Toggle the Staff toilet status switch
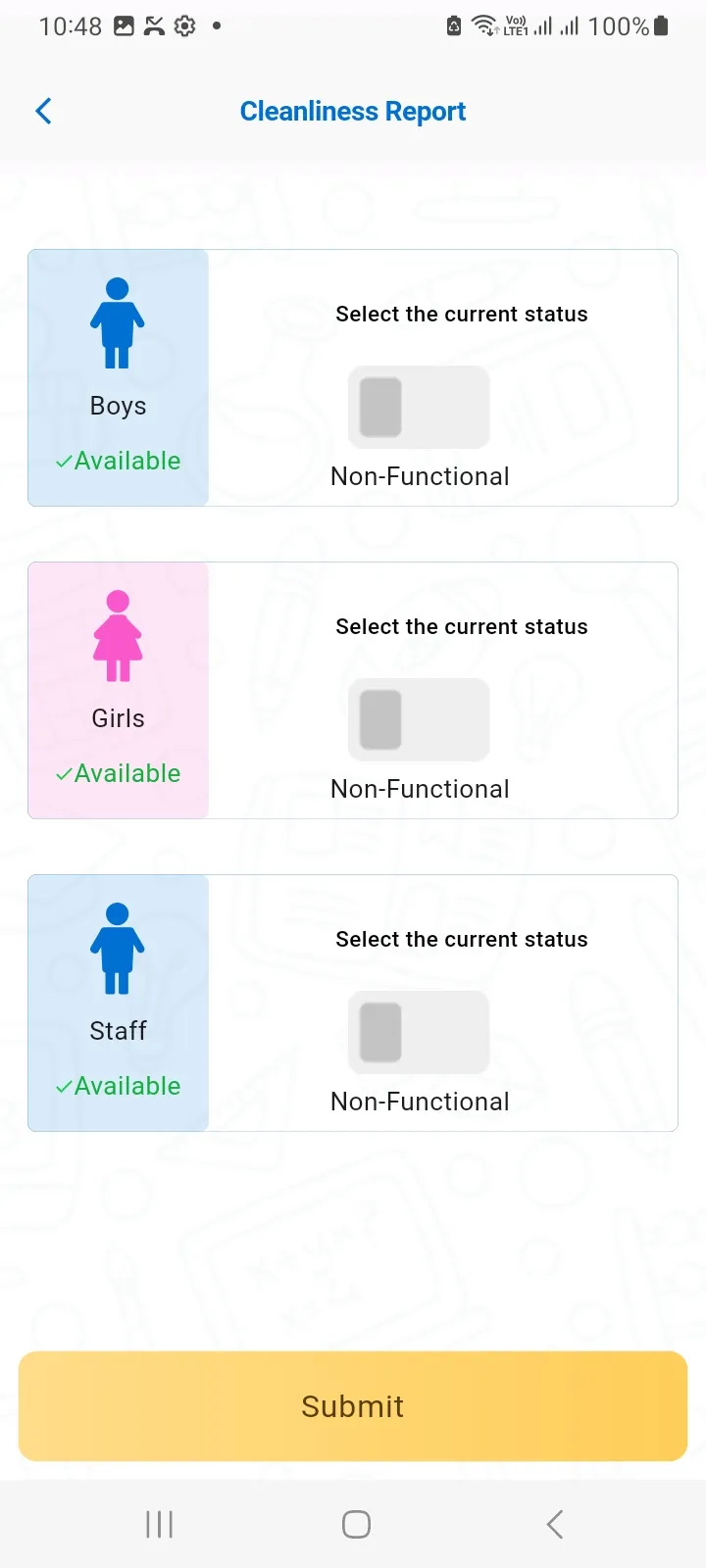Screen dimensions: 706x1568 [x=419, y=1032]
